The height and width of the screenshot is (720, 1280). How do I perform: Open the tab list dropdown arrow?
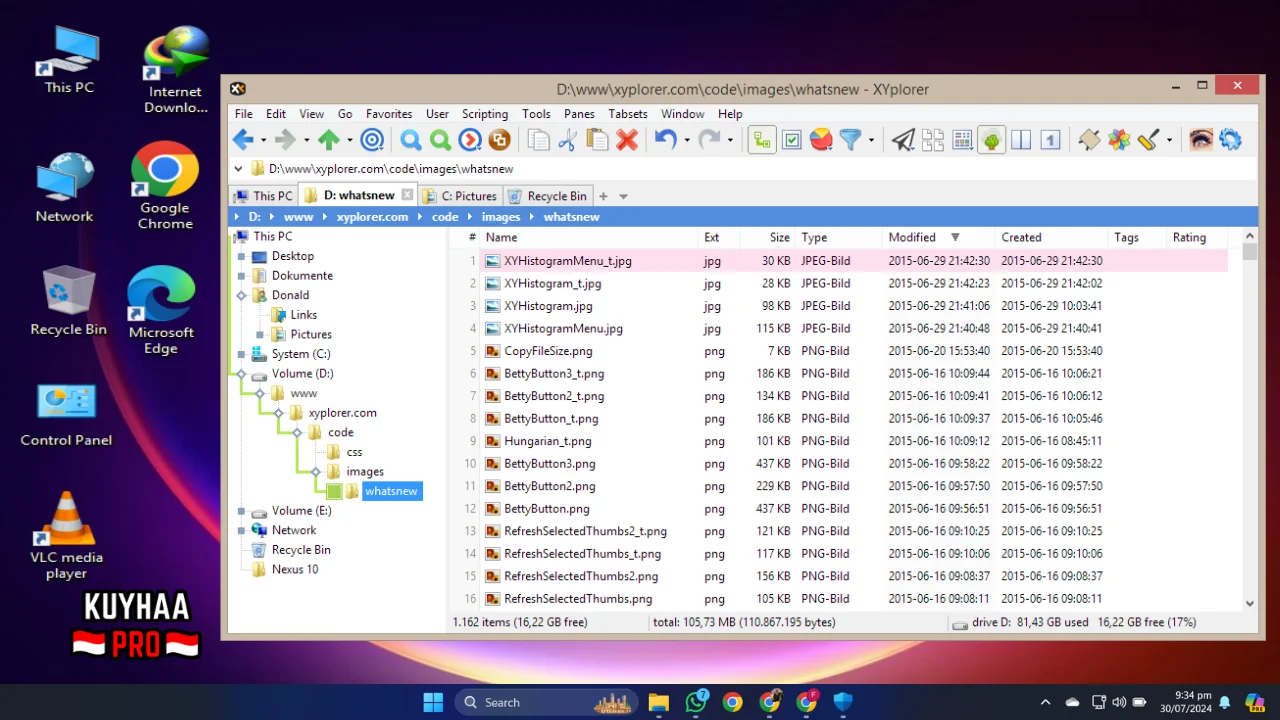623,196
